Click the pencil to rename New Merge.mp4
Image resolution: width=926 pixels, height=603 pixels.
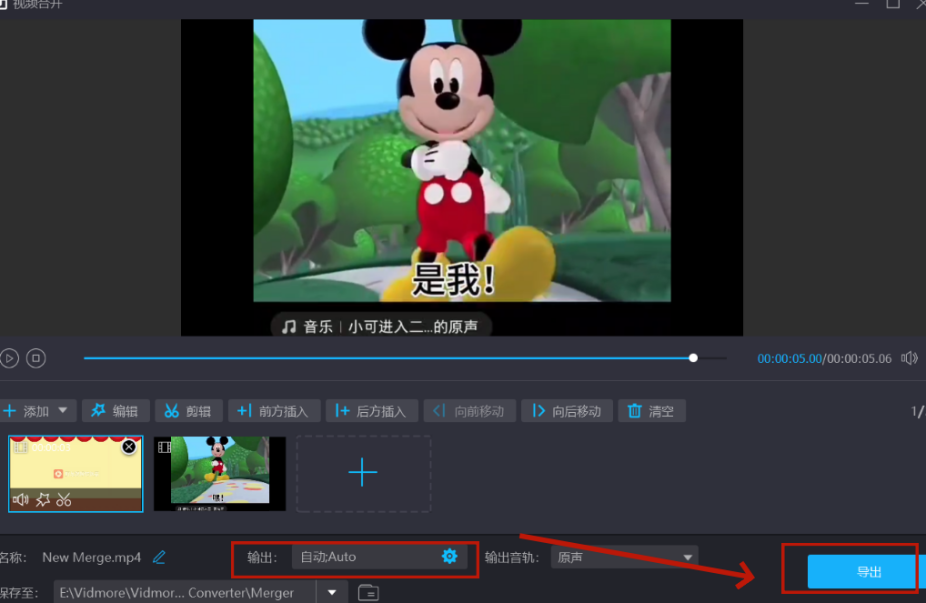[x=158, y=559]
